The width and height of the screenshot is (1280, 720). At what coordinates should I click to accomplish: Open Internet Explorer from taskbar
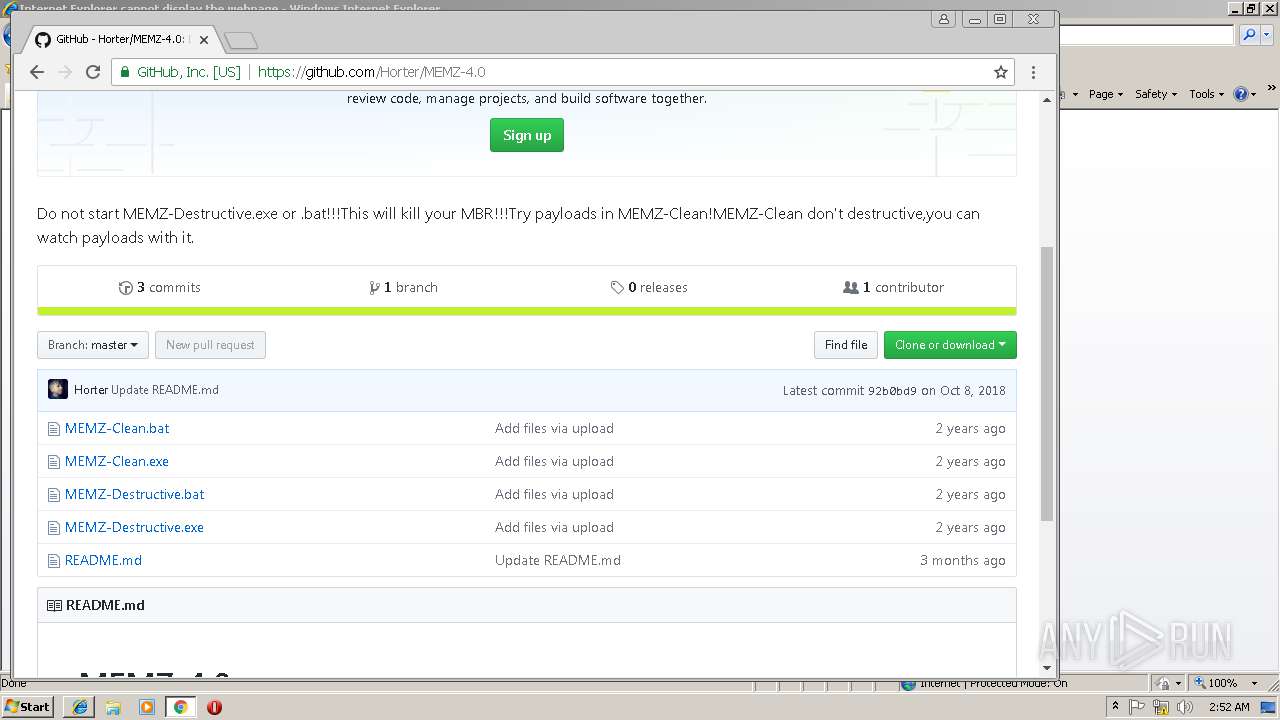tap(80, 707)
